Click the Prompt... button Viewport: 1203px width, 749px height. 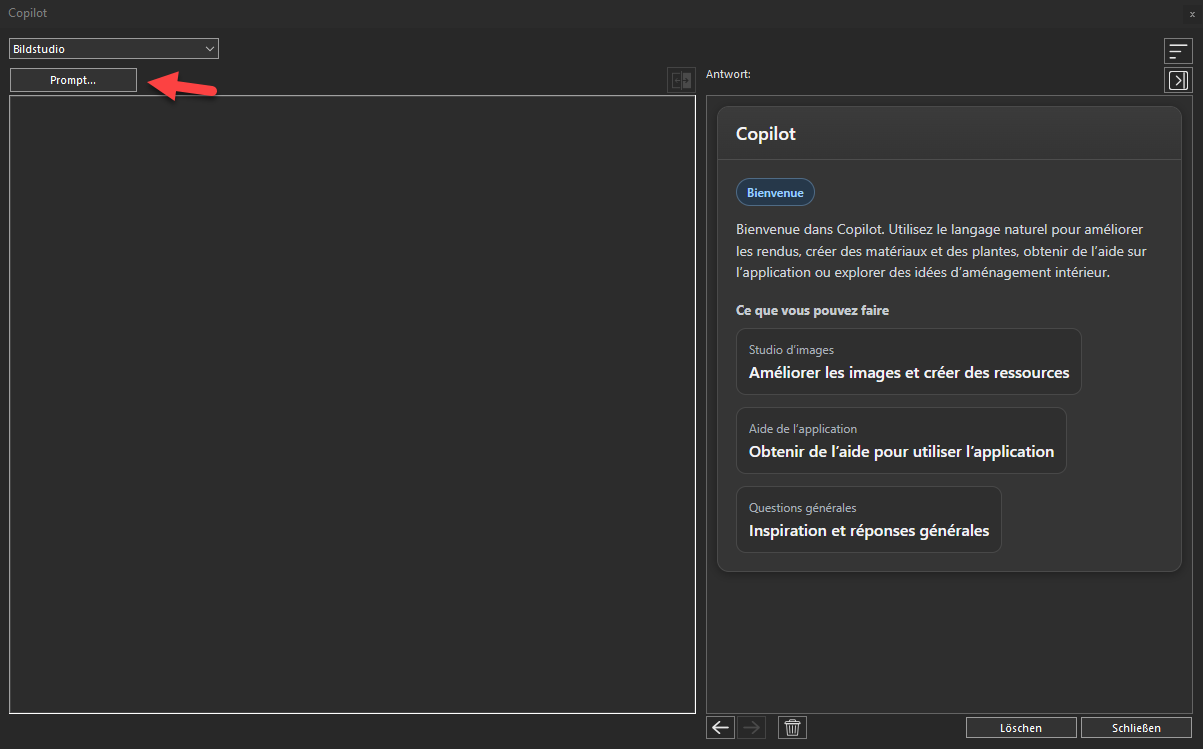click(x=73, y=80)
